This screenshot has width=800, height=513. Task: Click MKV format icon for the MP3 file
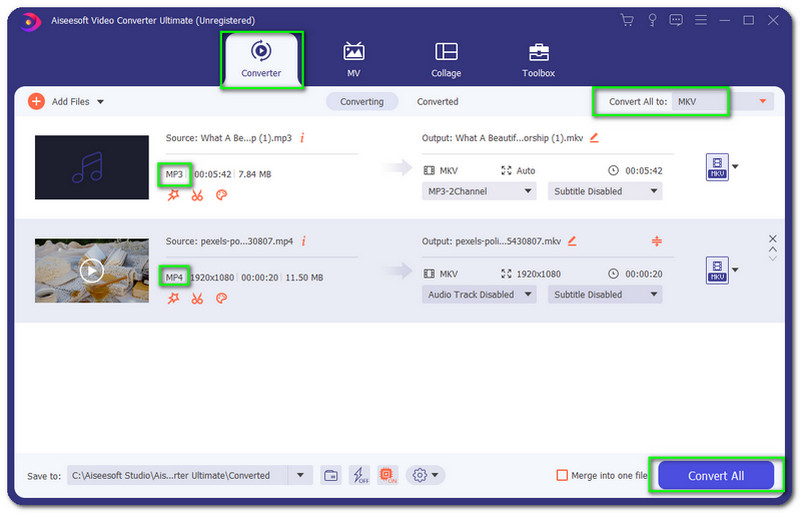(x=717, y=167)
